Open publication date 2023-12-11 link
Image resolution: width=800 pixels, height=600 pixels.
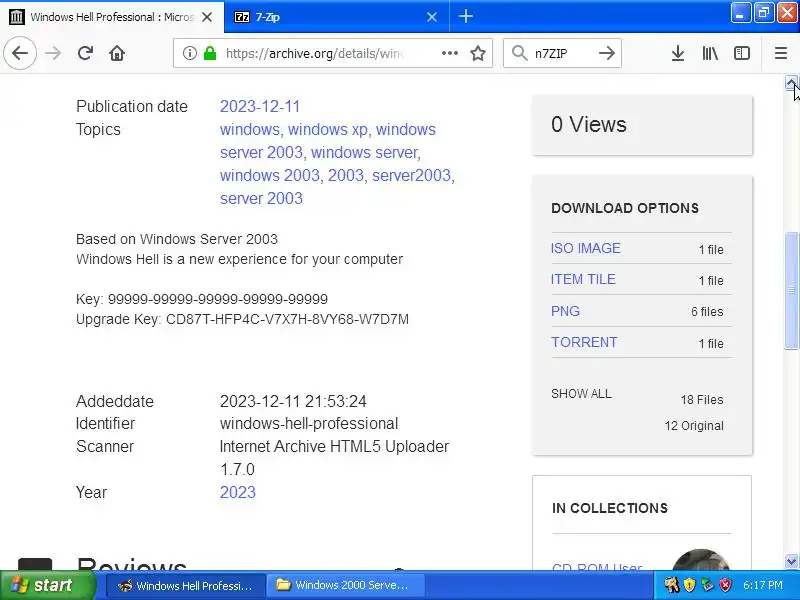(260, 106)
